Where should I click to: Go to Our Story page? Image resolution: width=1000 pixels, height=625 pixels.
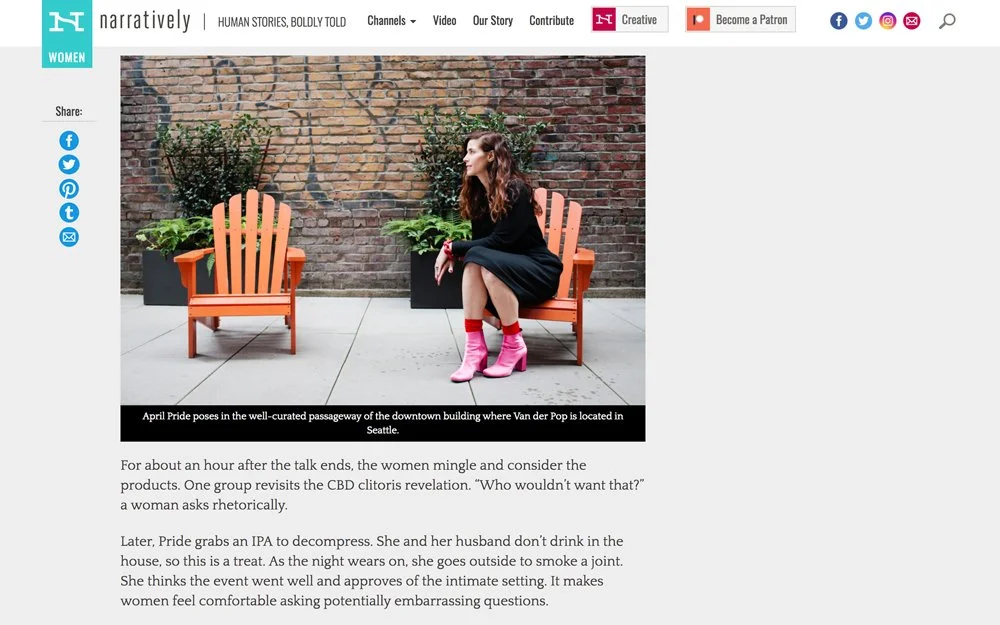(x=492, y=20)
